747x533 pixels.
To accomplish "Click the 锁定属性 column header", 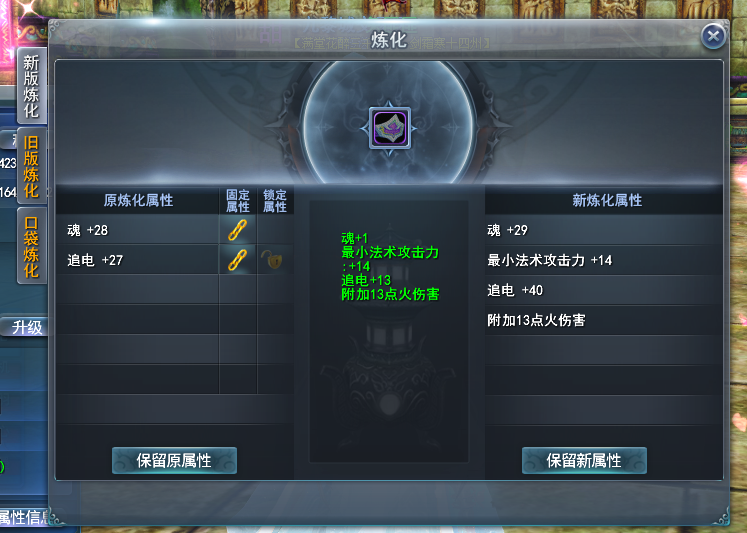I will point(275,201).
